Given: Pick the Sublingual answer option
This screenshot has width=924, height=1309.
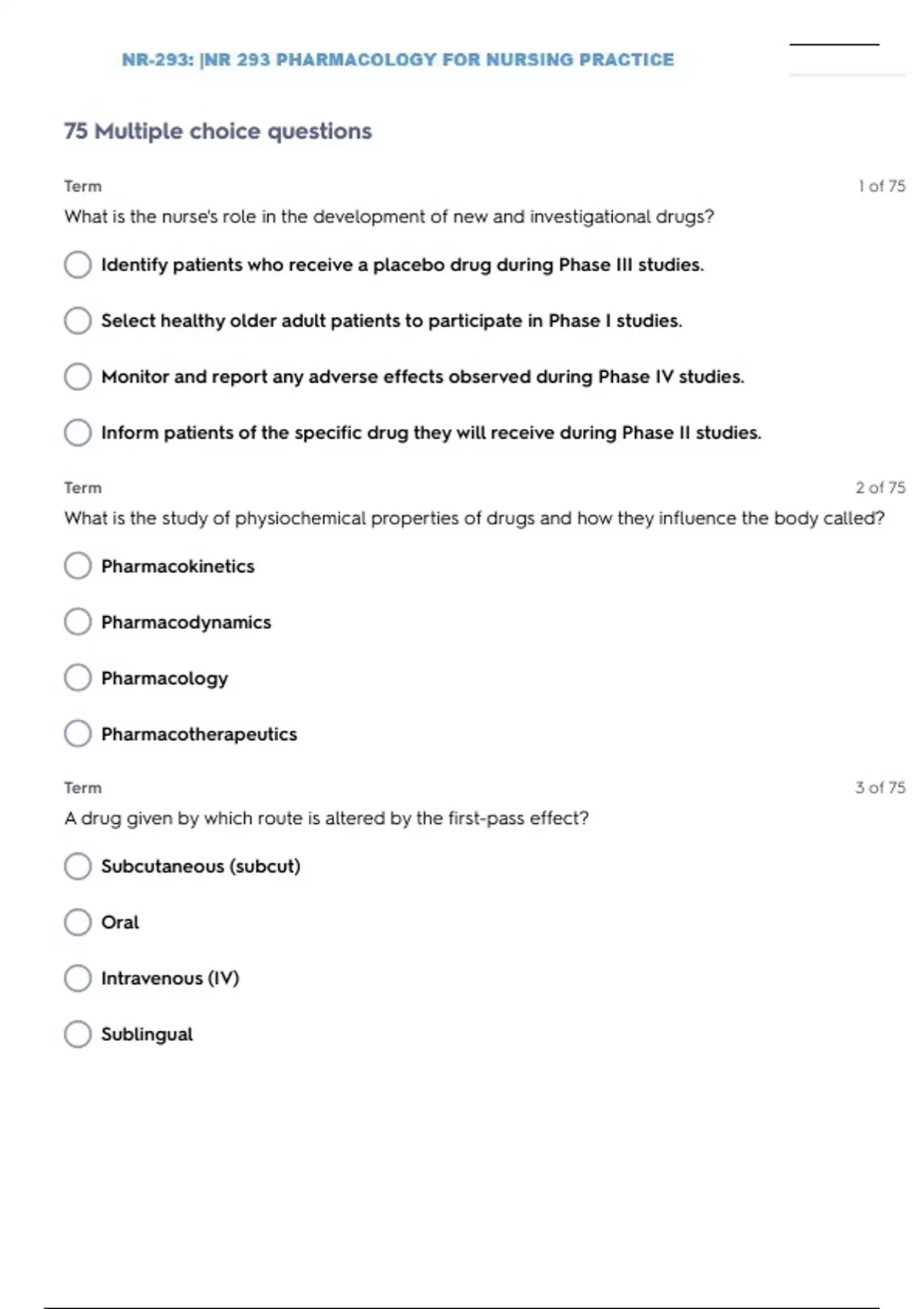Looking at the screenshot, I should (78, 1034).
